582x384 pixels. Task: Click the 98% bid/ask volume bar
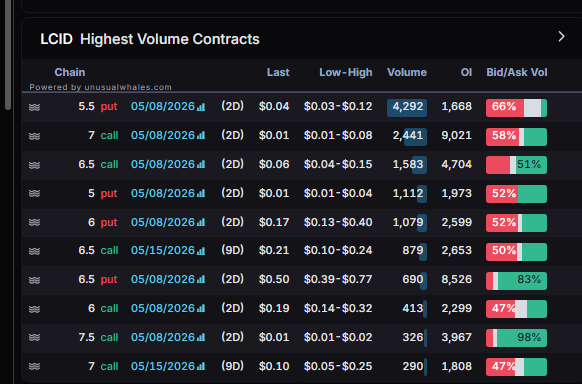coord(516,339)
